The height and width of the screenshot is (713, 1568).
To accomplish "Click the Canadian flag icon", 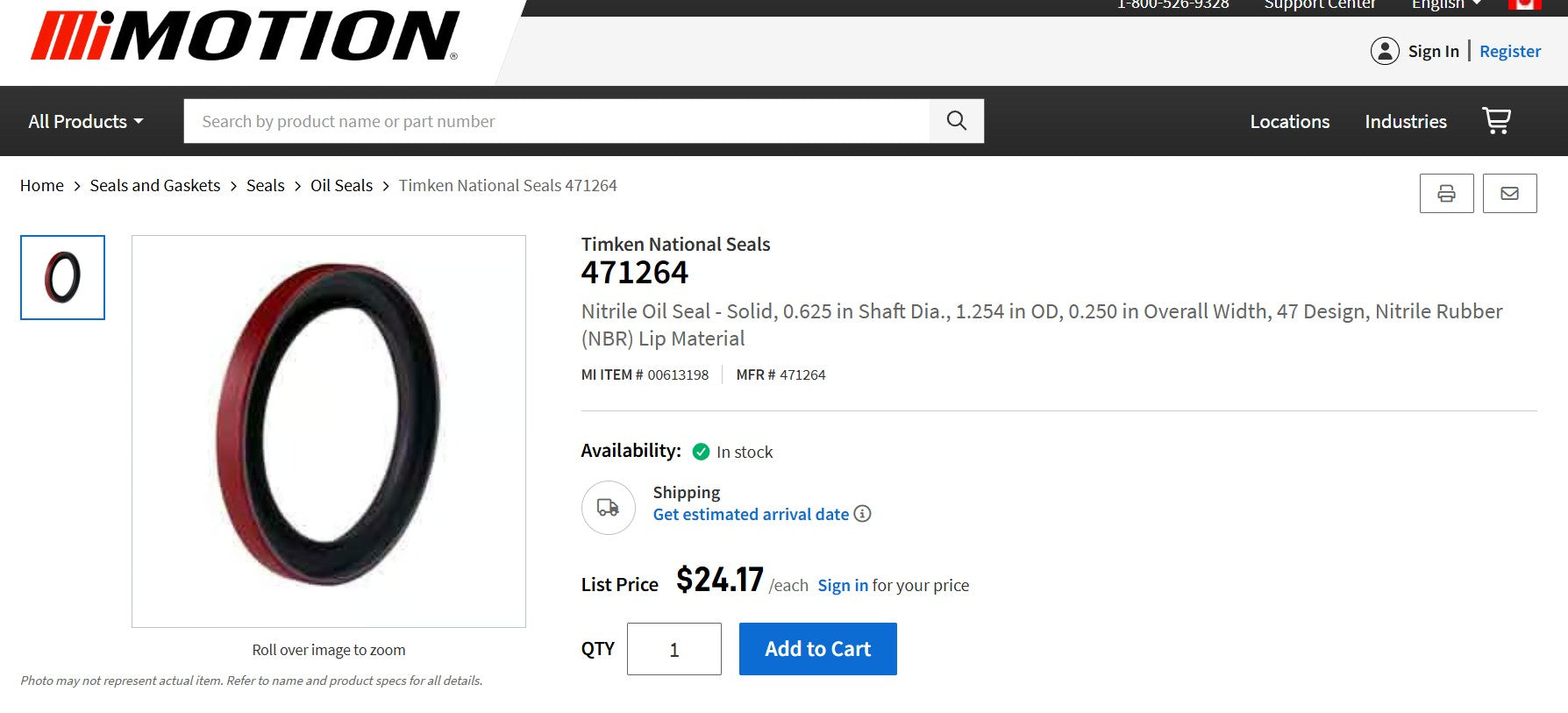I will [1525, 4].
